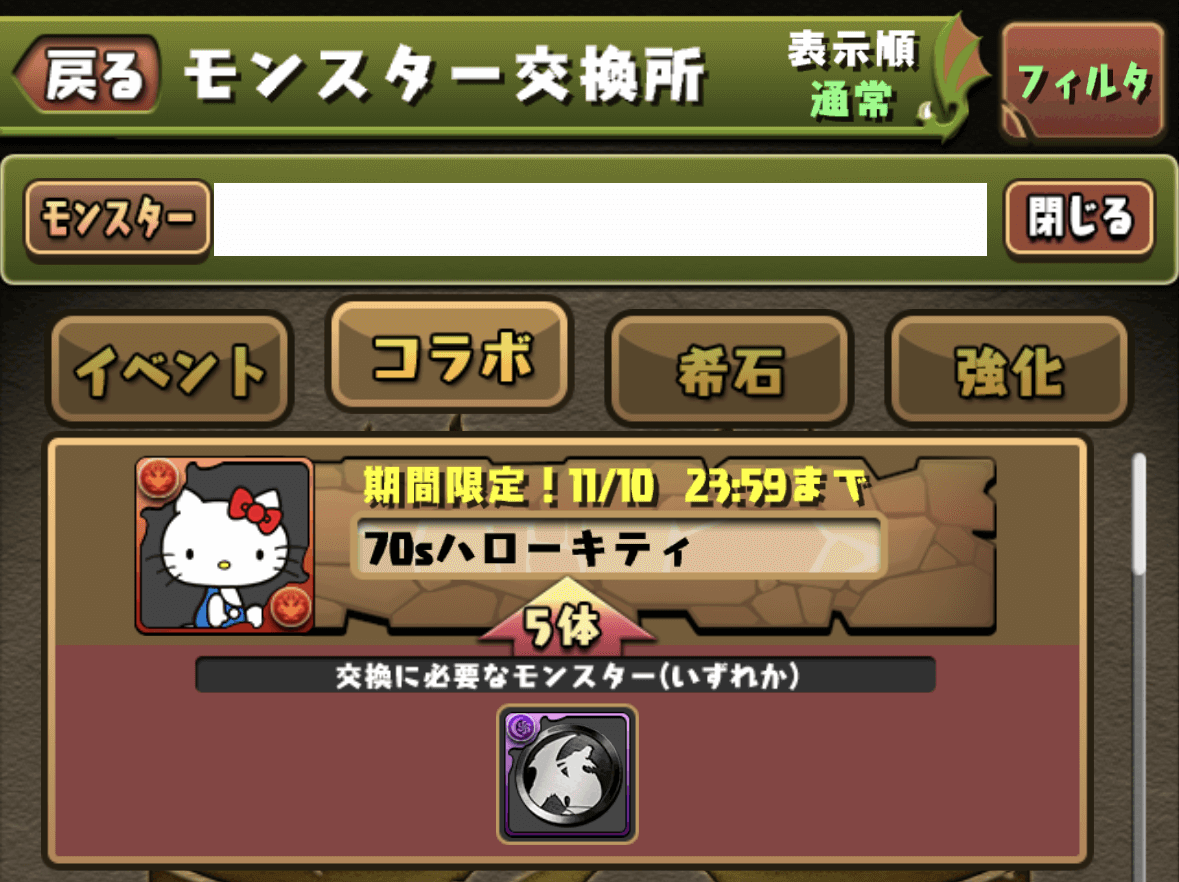
Task: Tap the gray dragon medal monster icon
Action: [567, 774]
